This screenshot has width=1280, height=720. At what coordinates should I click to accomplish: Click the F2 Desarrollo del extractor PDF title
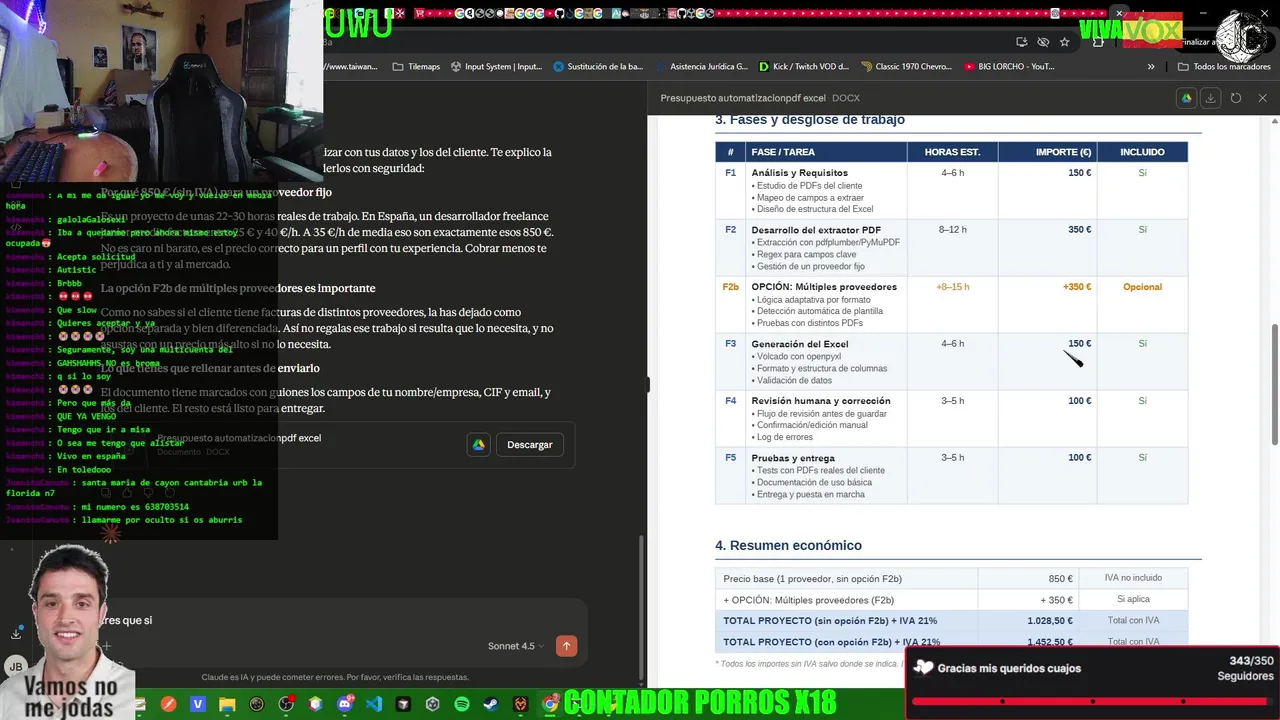pos(816,230)
